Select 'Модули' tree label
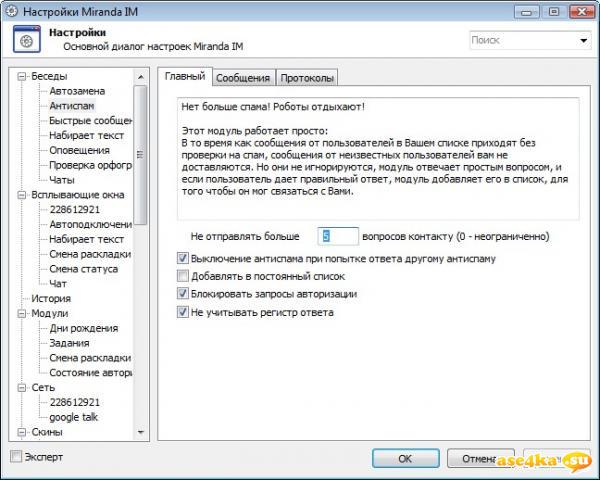The width and height of the screenshot is (600, 480). (x=50, y=313)
